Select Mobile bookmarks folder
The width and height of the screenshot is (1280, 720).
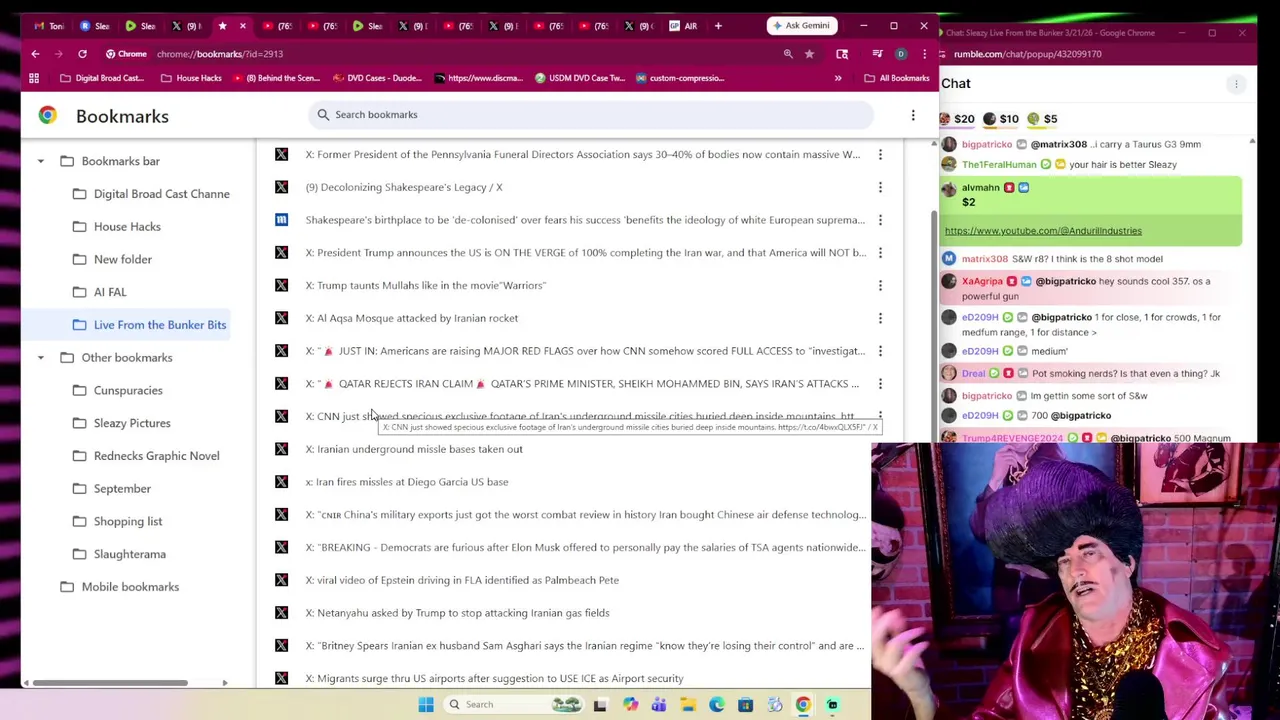click(x=119, y=587)
